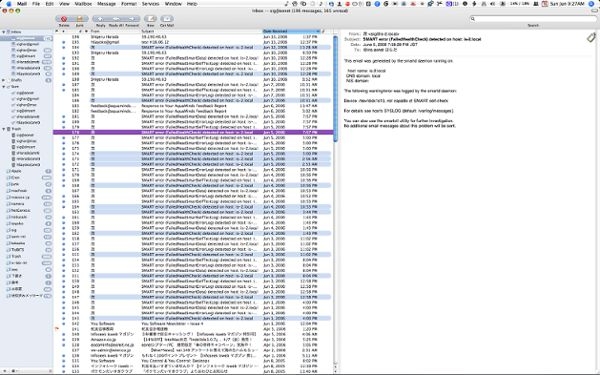This screenshot has height=375, width=600.
Task: Open Shigeru Harada message from 3:52 AM
Action: pyautogui.click(x=192, y=80)
